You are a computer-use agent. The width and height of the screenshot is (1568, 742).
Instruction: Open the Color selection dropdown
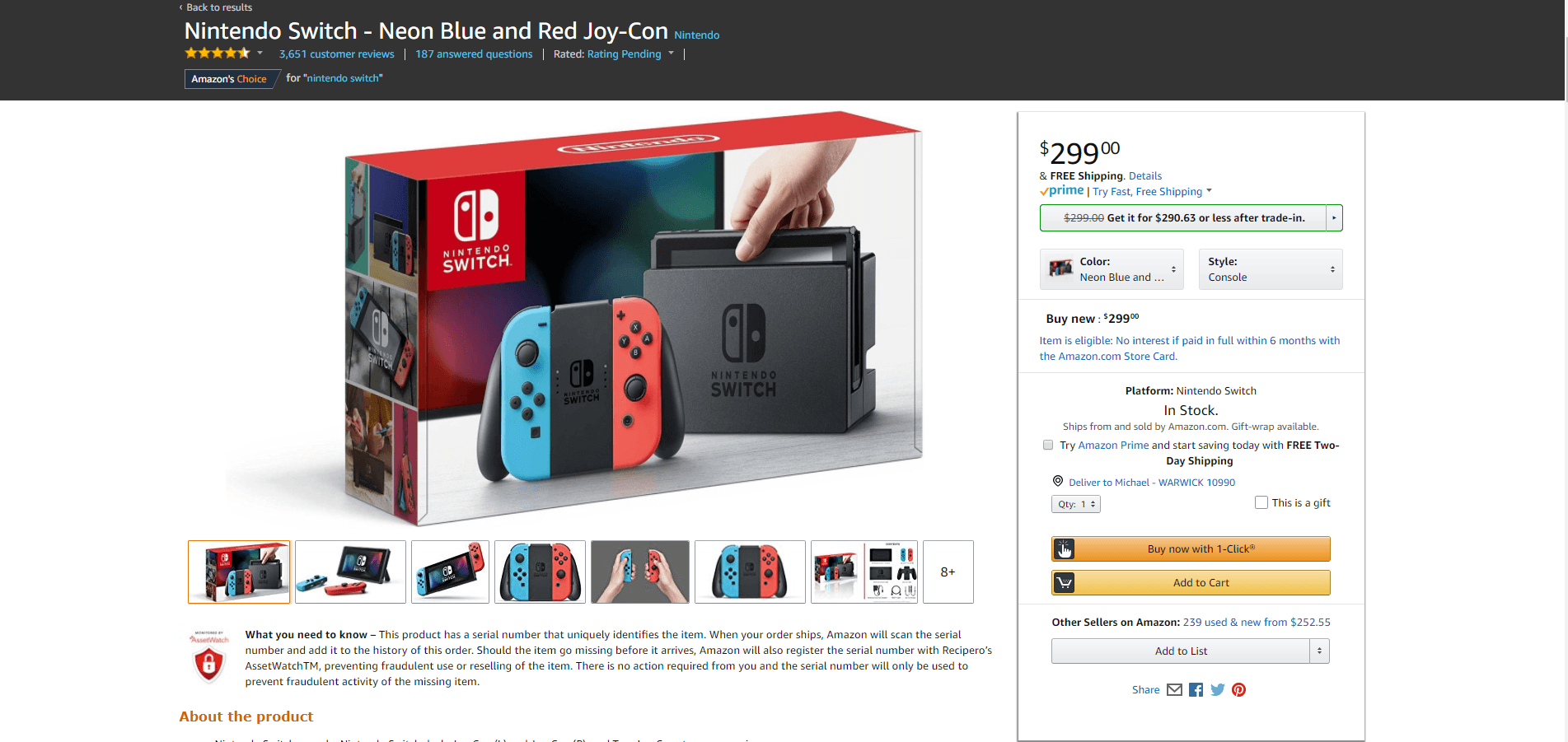1112,269
